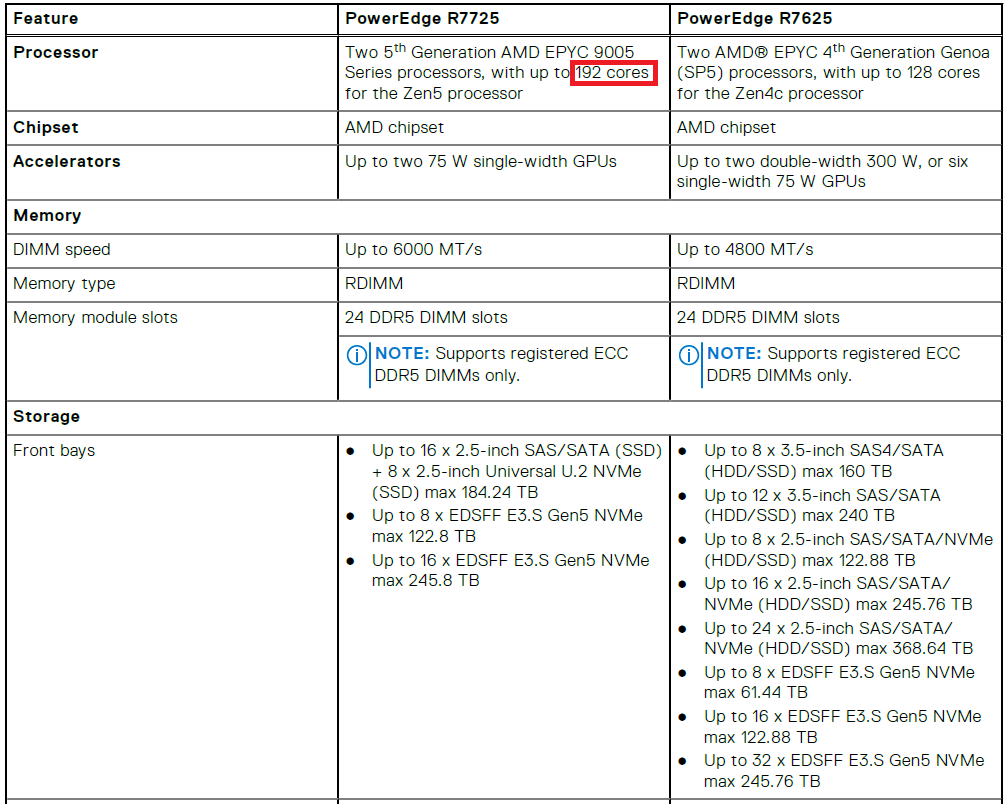Click 'AMD chipset' in the R7625 column

[726, 127]
